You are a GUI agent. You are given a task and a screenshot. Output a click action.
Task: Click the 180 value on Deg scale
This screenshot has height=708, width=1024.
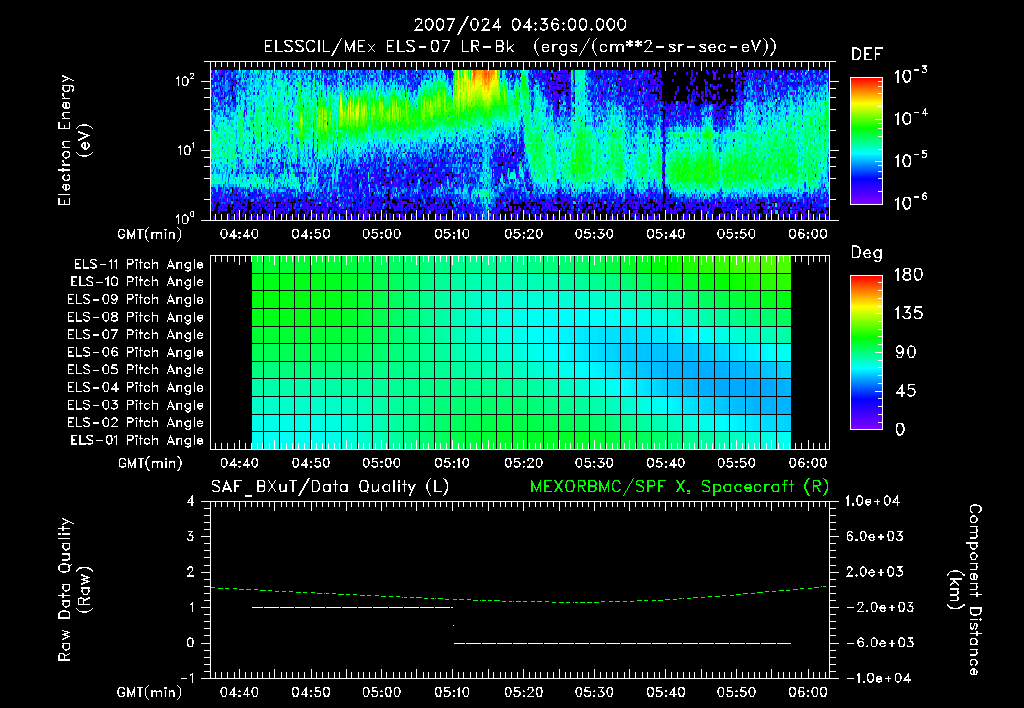coord(908,275)
